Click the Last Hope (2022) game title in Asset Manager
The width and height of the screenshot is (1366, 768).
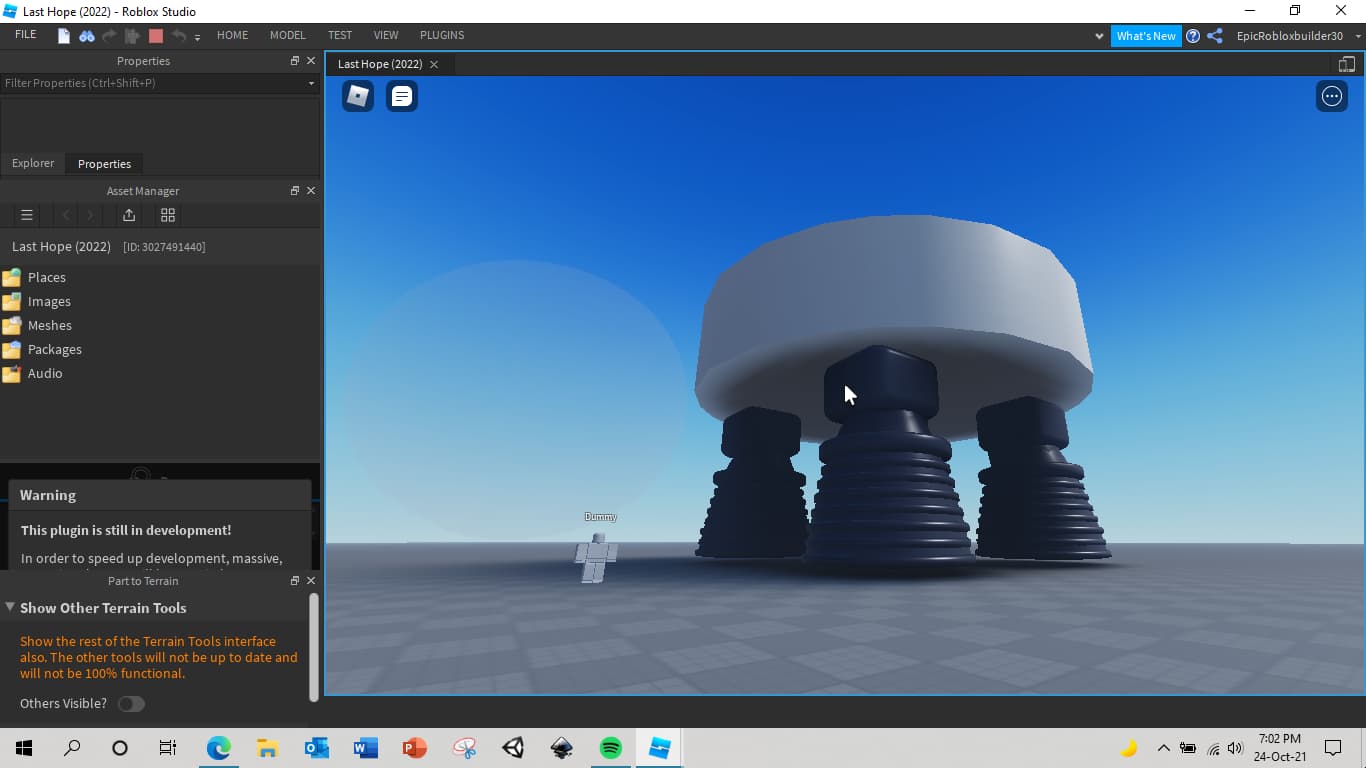(x=61, y=247)
